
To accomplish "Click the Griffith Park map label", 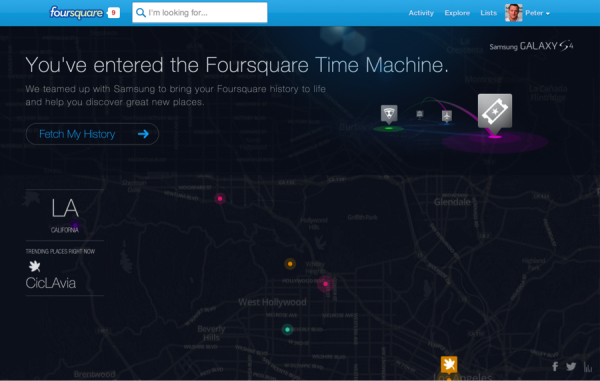I will pyautogui.click(x=362, y=217).
